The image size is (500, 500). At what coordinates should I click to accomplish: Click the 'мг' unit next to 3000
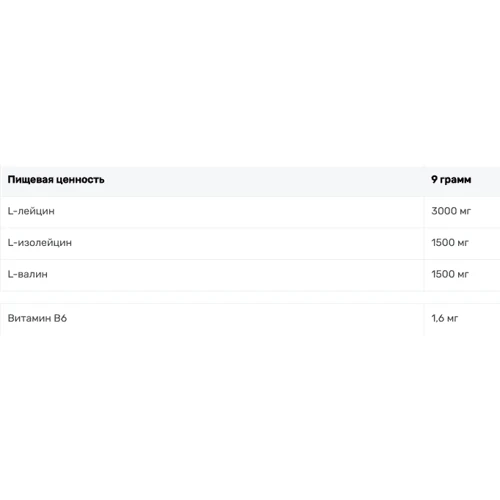point(465,211)
